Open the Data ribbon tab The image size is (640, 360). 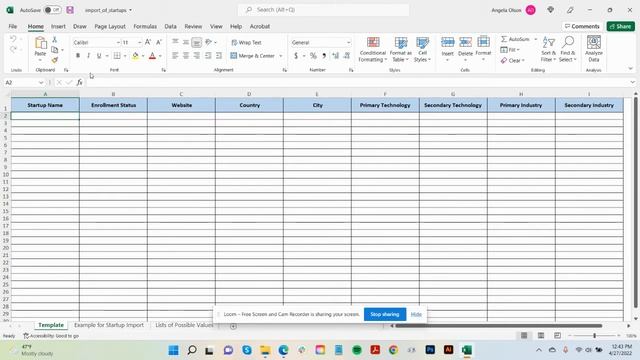(171, 26)
